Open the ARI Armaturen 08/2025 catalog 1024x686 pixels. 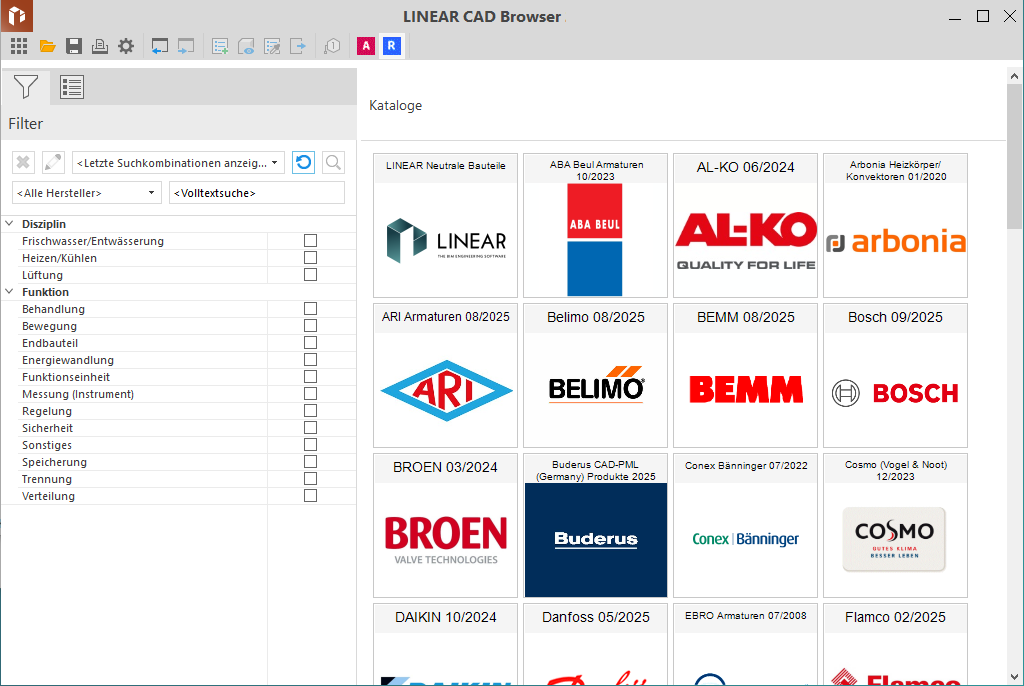[x=445, y=375]
